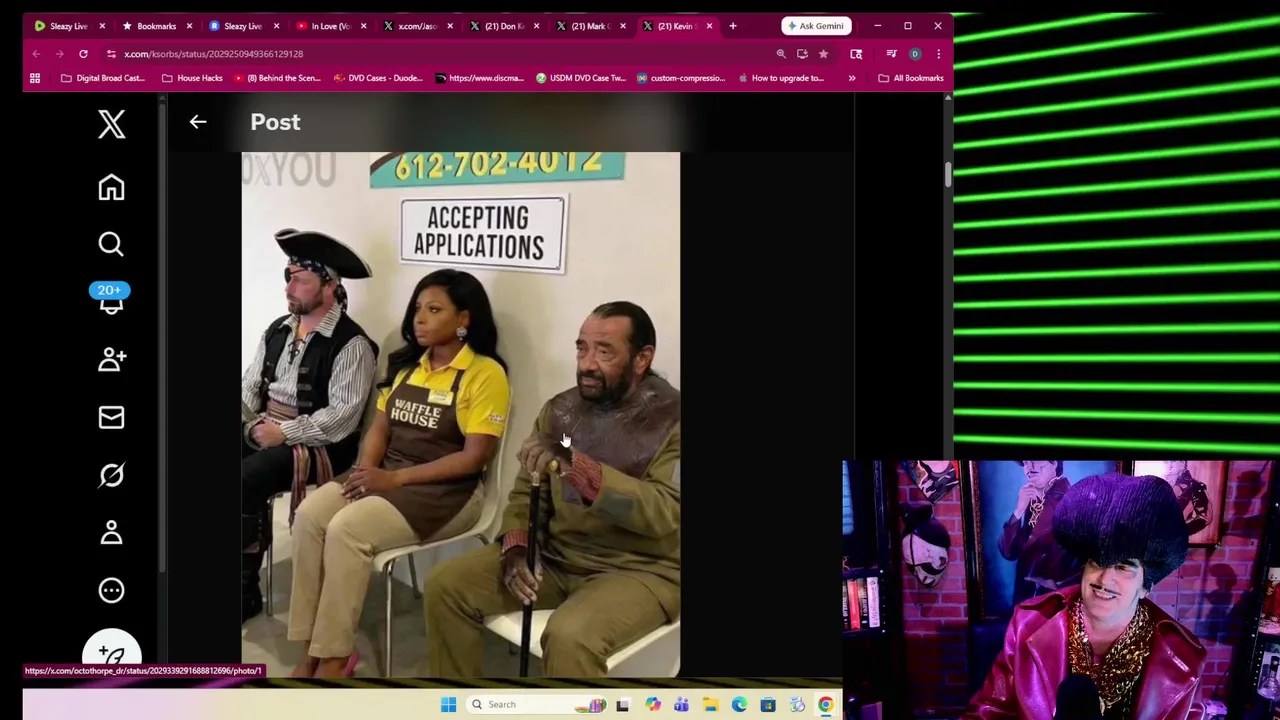Screen dimensions: 1280x720
Task: Click the browser Back navigation arrow
Action: 36,54
